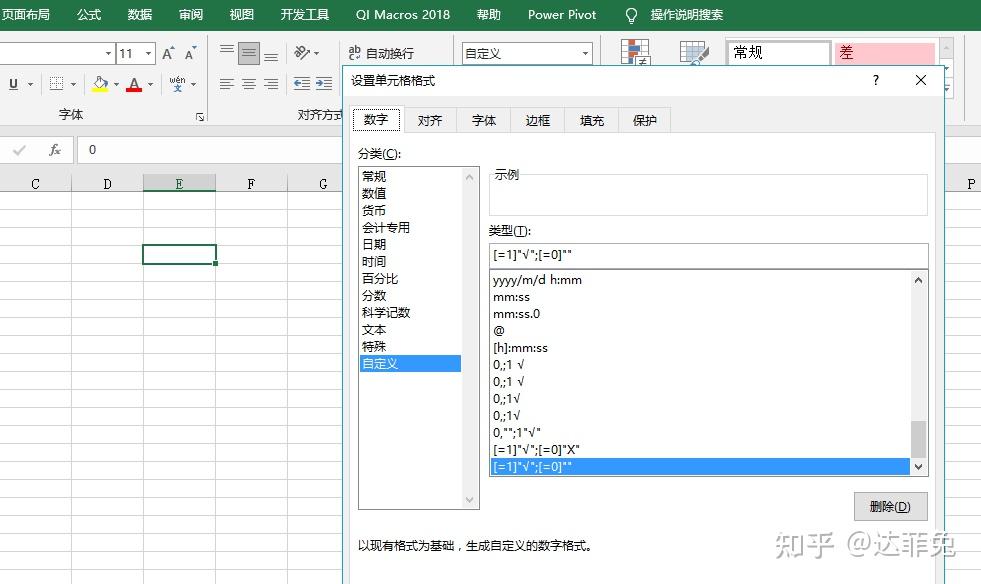Viewport: 981px width, 584px height.
Task: Toggle wrap text (自动换行)
Action: 380,54
